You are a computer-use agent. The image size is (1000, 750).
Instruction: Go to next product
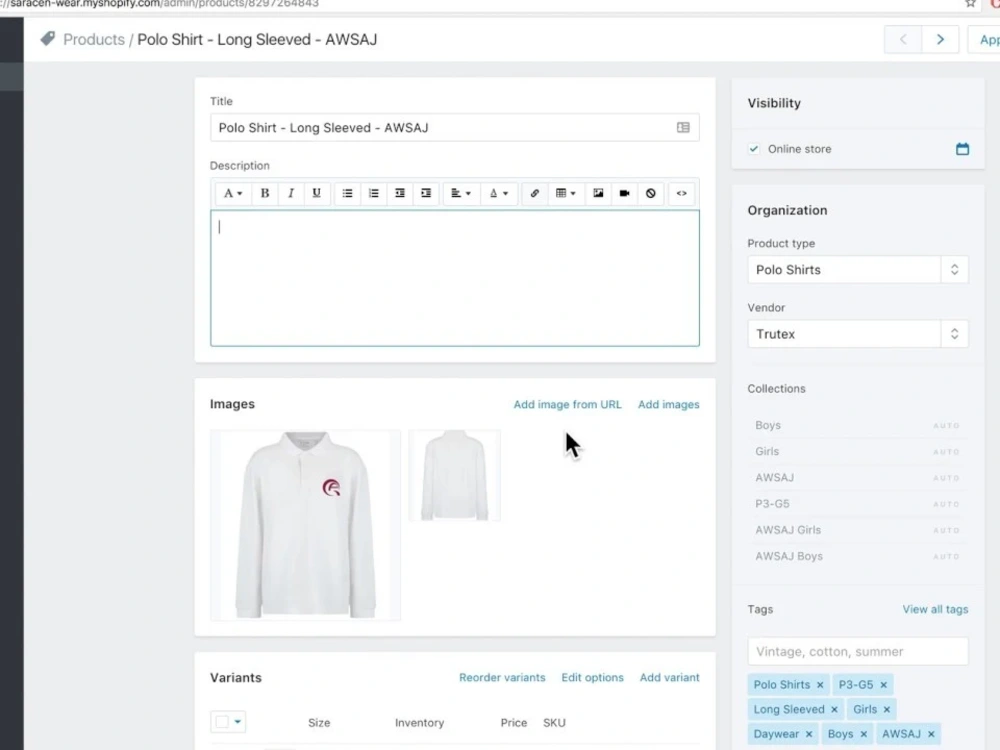pyautogui.click(x=940, y=40)
